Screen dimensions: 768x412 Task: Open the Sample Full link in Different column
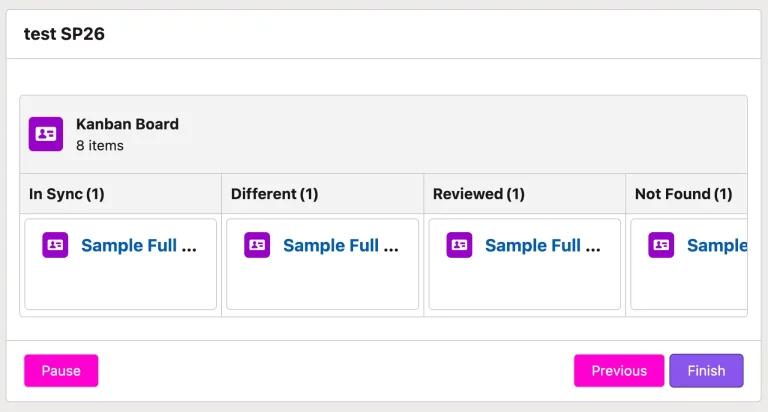click(x=341, y=245)
